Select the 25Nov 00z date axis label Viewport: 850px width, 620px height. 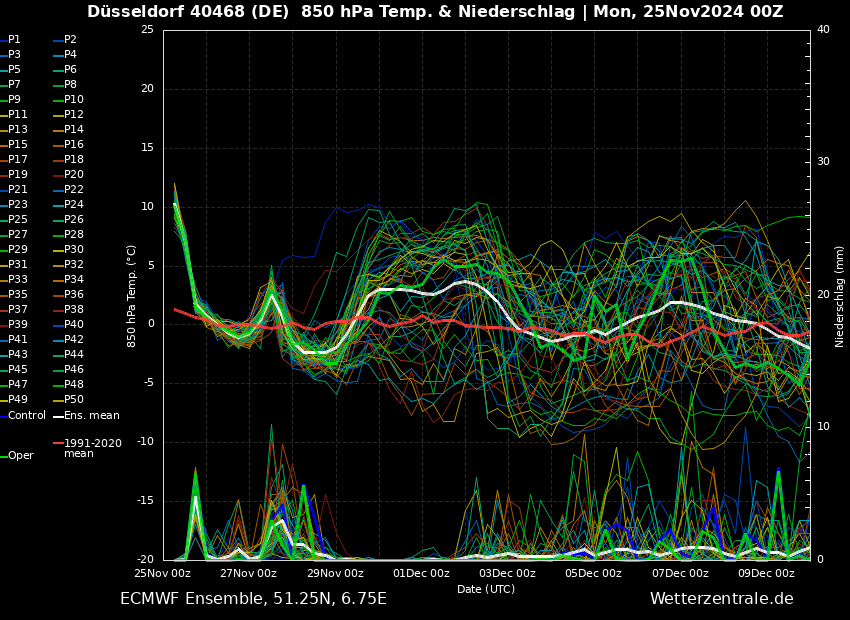pyautogui.click(x=163, y=574)
